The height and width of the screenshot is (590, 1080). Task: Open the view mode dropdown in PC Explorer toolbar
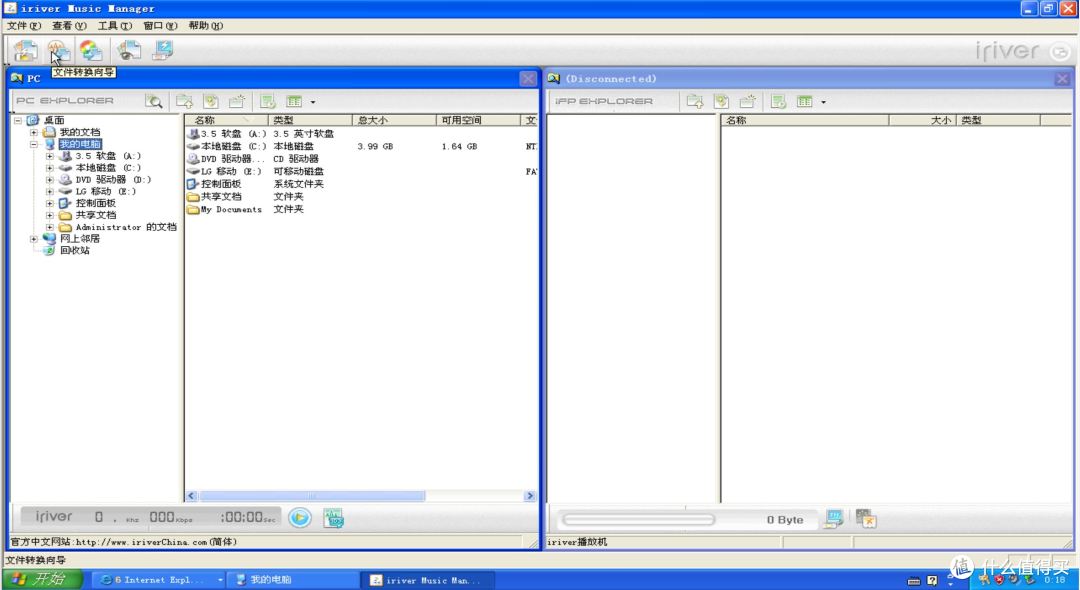pos(311,100)
